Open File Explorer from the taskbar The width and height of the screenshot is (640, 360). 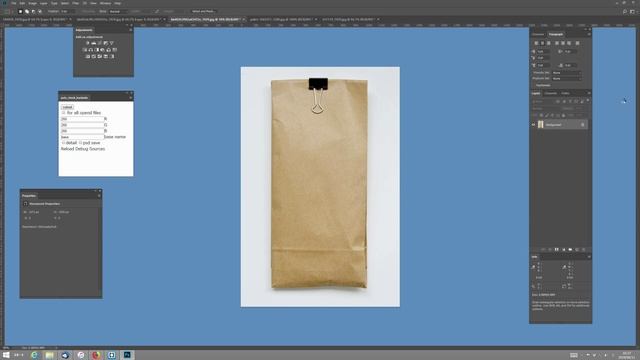pos(50,355)
